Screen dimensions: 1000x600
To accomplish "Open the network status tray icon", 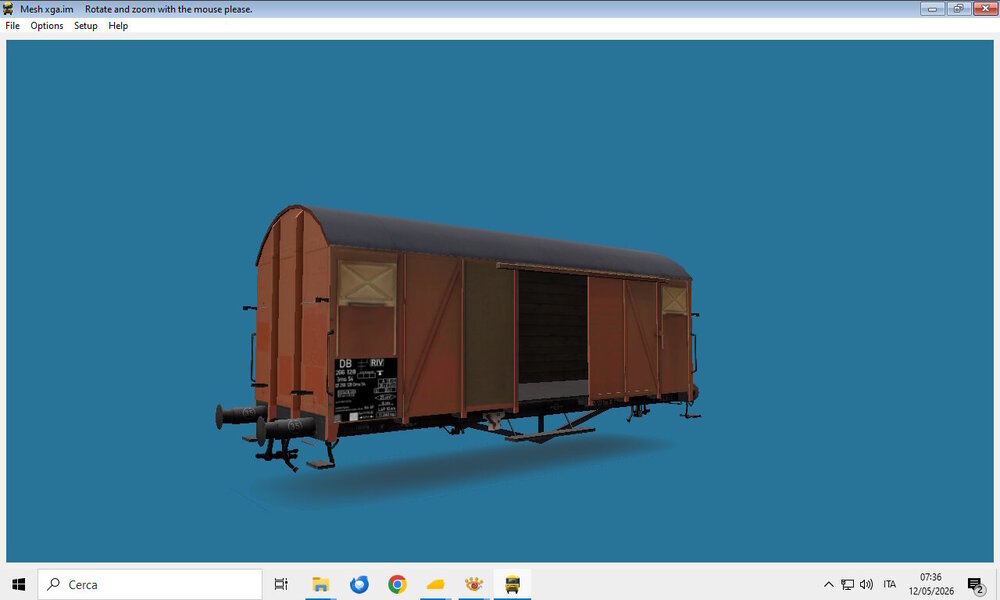I will point(847,584).
